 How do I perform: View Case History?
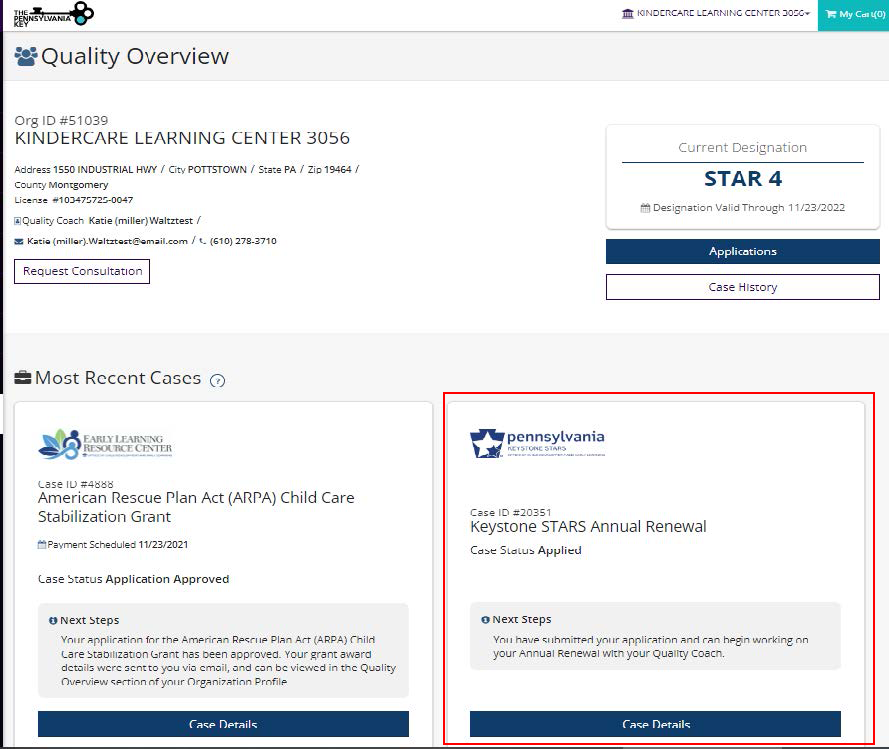pos(743,287)
